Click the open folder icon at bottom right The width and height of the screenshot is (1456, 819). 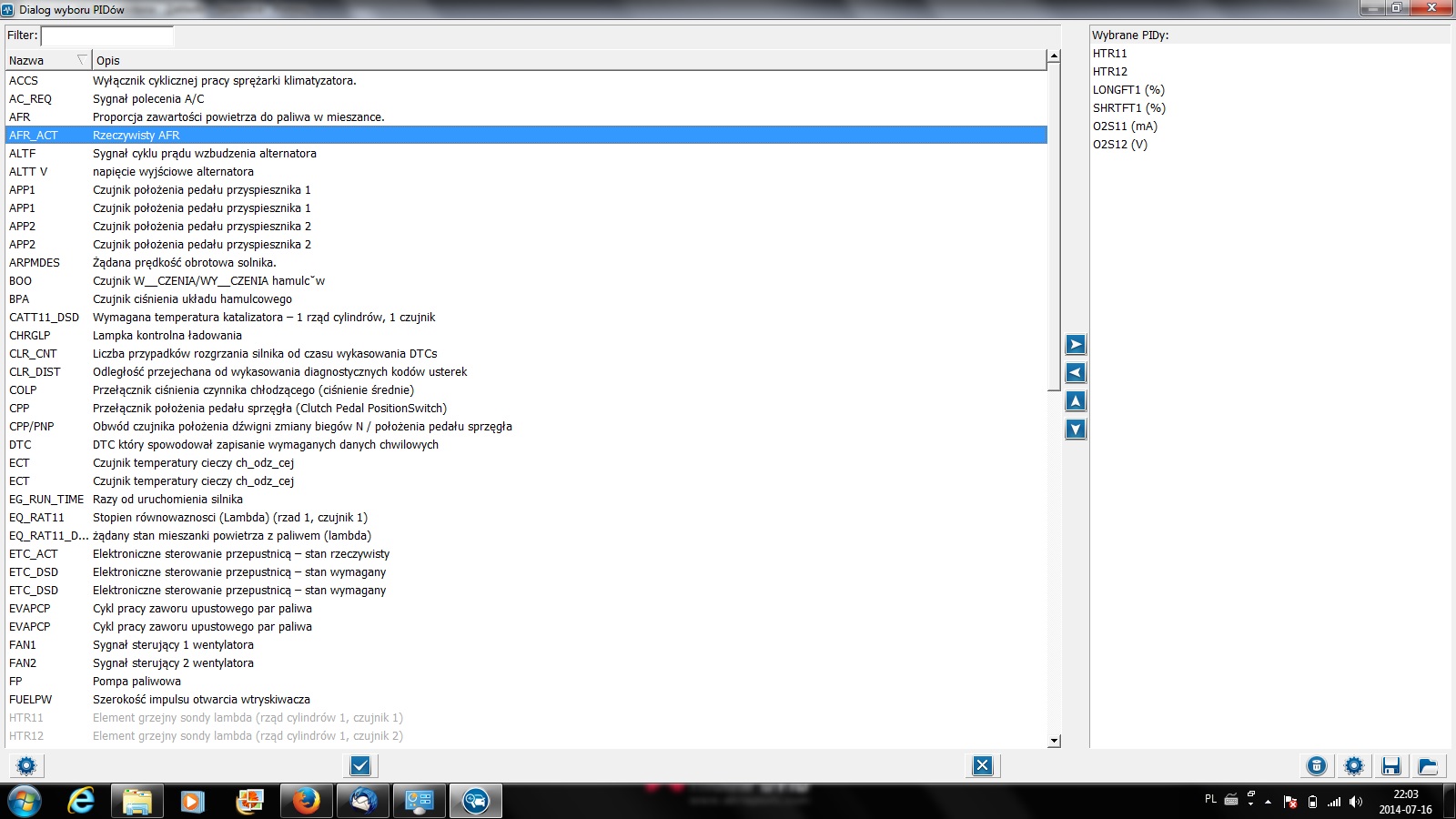tap(1428, 765)
